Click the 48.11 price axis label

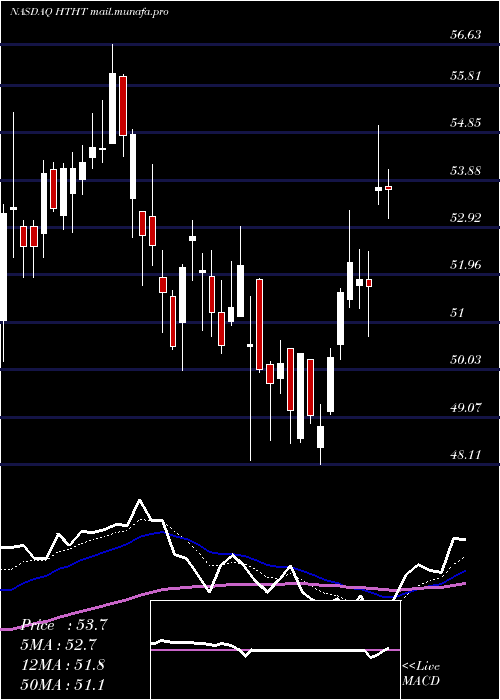(x=466, y=455)
